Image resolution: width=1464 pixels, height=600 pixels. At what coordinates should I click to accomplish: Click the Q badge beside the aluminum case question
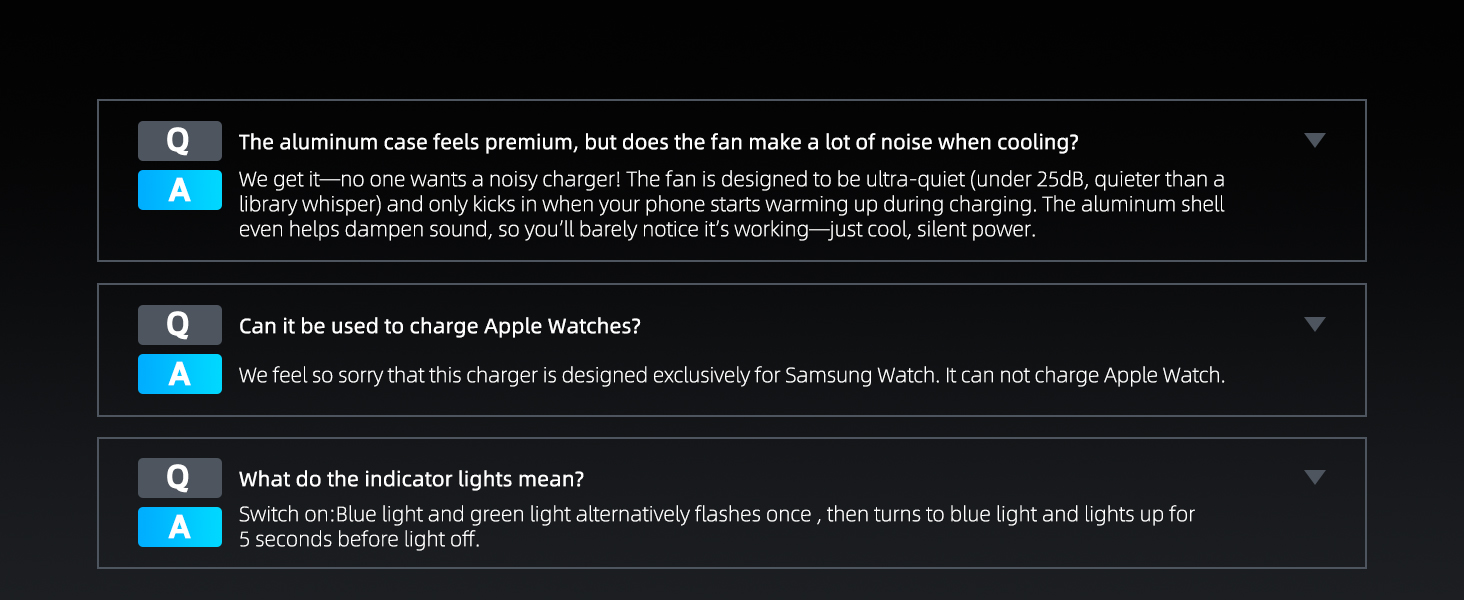click(180, 141)
